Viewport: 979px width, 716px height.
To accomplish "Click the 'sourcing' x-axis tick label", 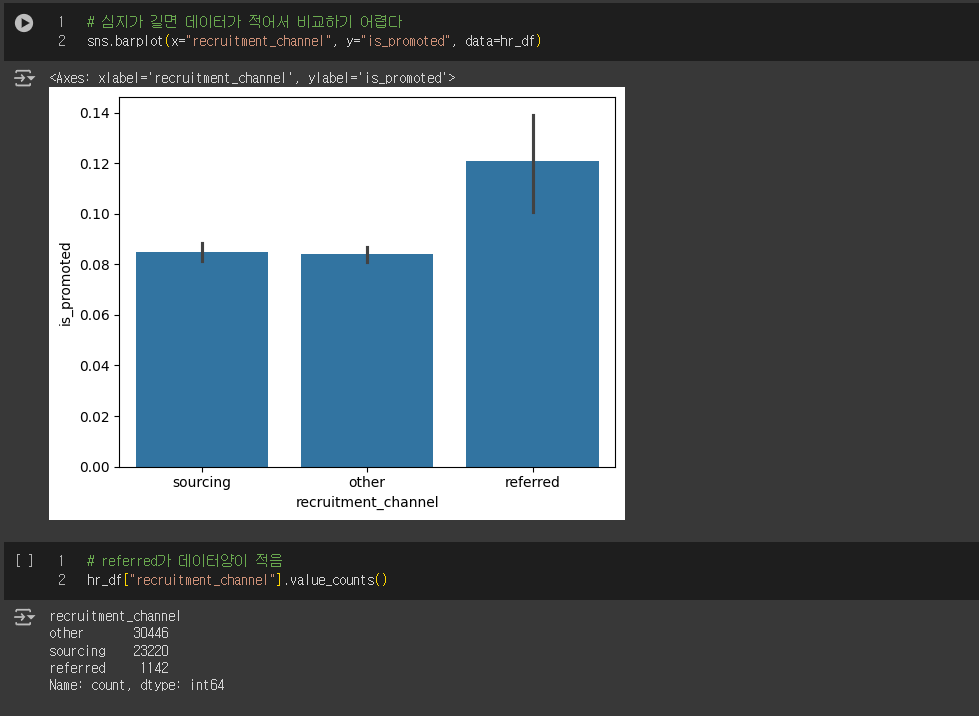I will (x=202, y=482).
